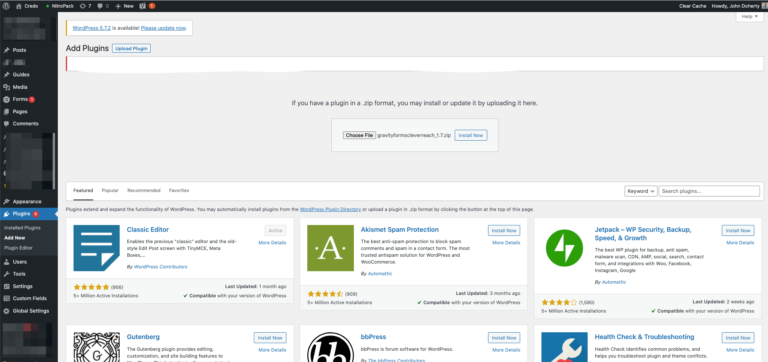Image resolution: width=768 pixels, height=362 pixels.
Task: Click the Jetpack plugin logo
Action: 564,248
